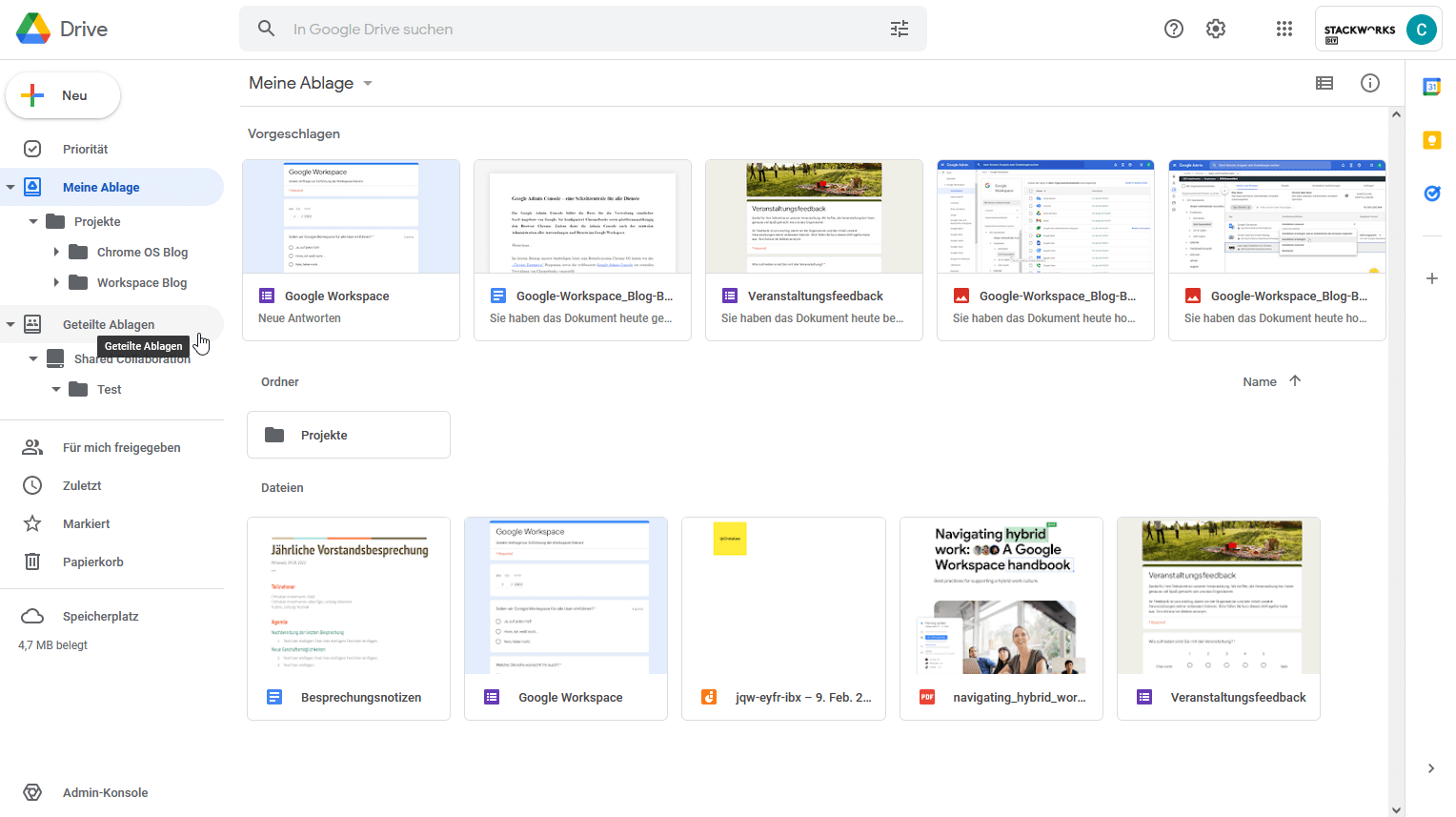The height and width of the screenshot is (817, 1456).
Task: Click scrollbar down arrow
Action: coord(1396,809)
